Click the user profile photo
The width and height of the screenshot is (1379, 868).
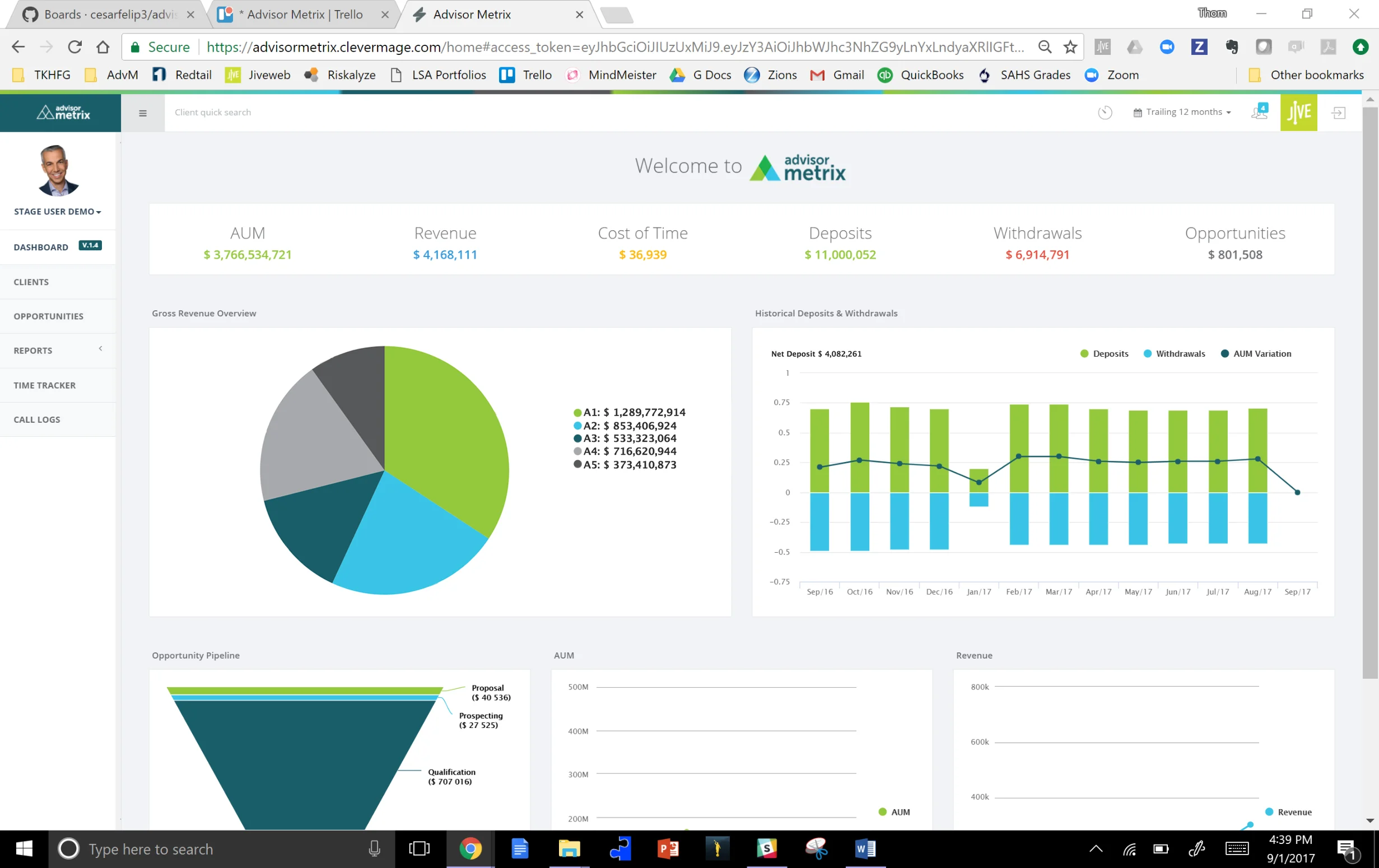(x=57, y=171)
